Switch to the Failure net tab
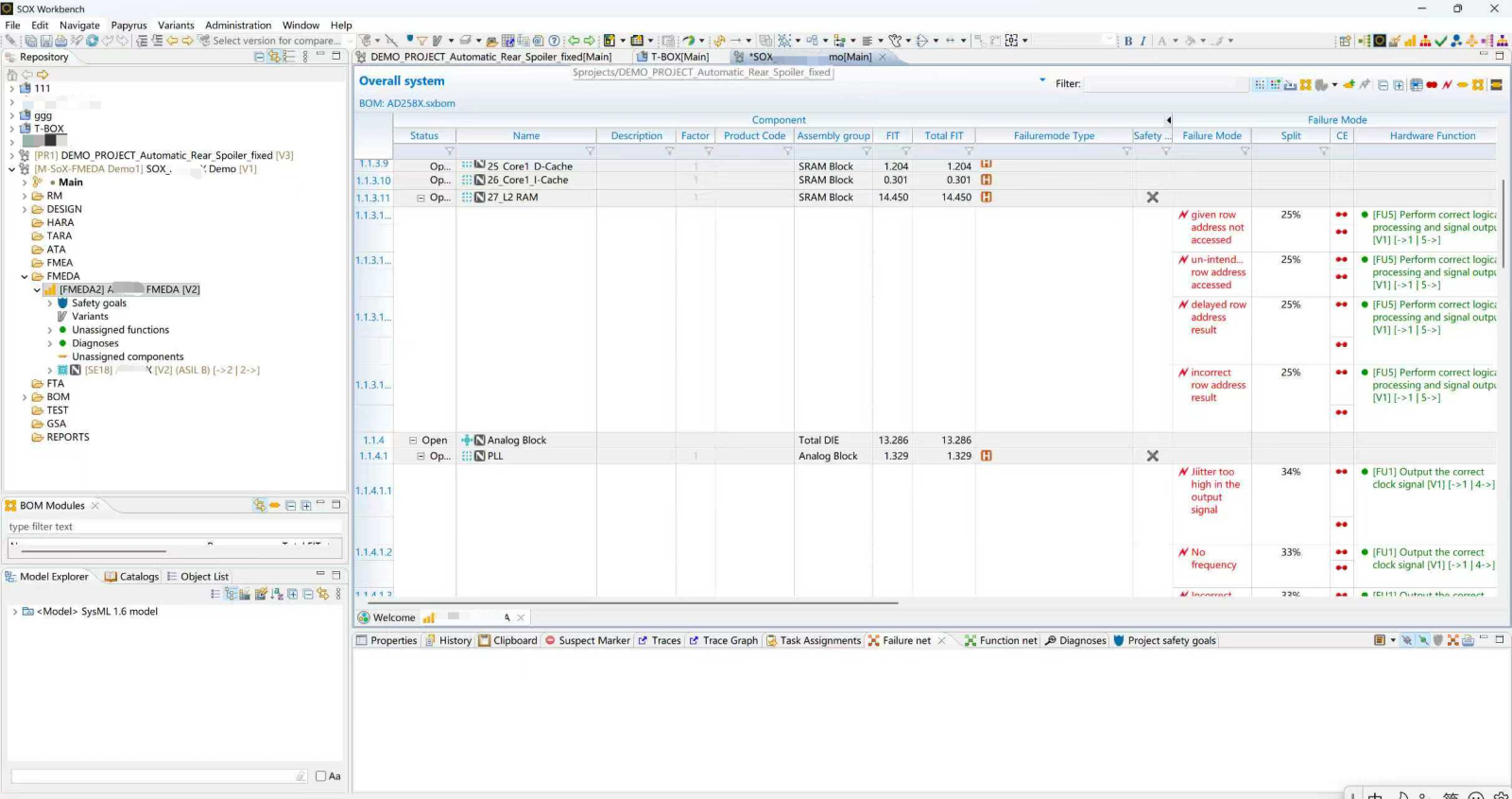Screen dimensions: 1512x799 pyautogui.click(x=905, y=641)
